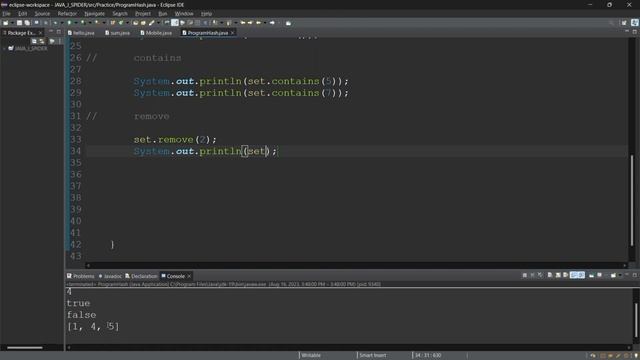
Task: Open the Refactor menu
Action: [x=67, y=13]
